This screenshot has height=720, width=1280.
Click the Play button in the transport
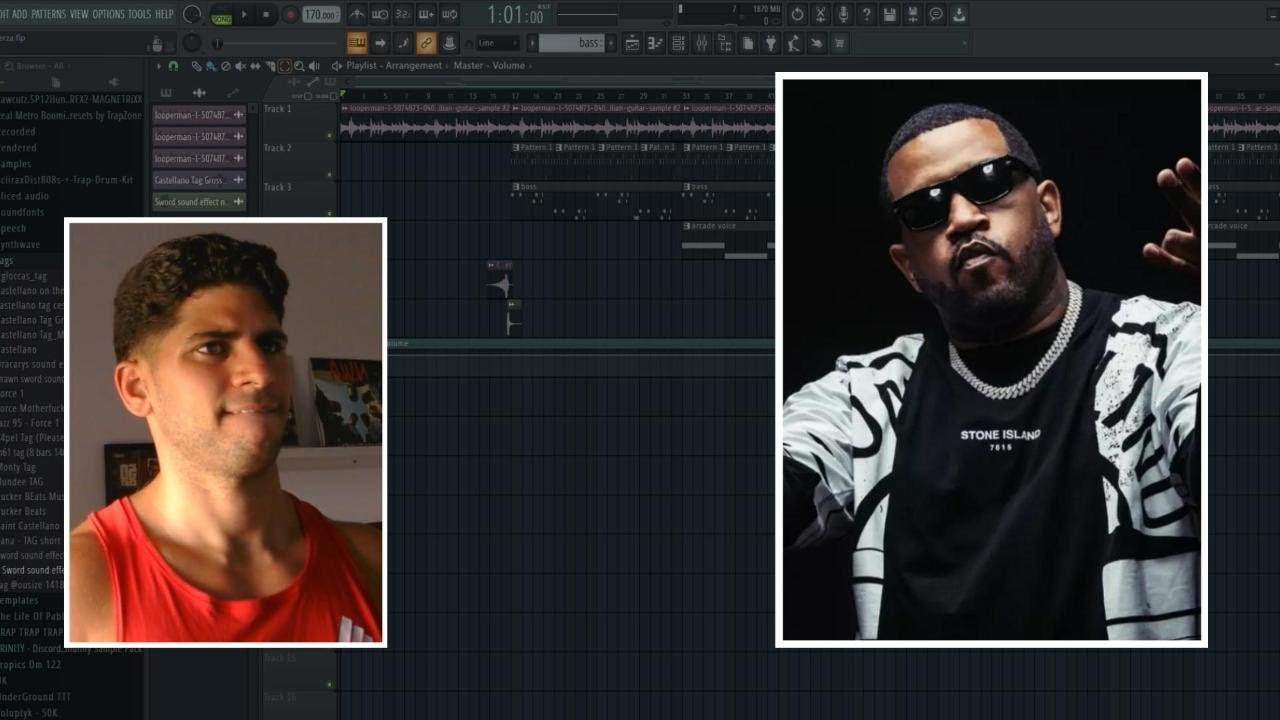pyautogui.click(x=244, y=15)
